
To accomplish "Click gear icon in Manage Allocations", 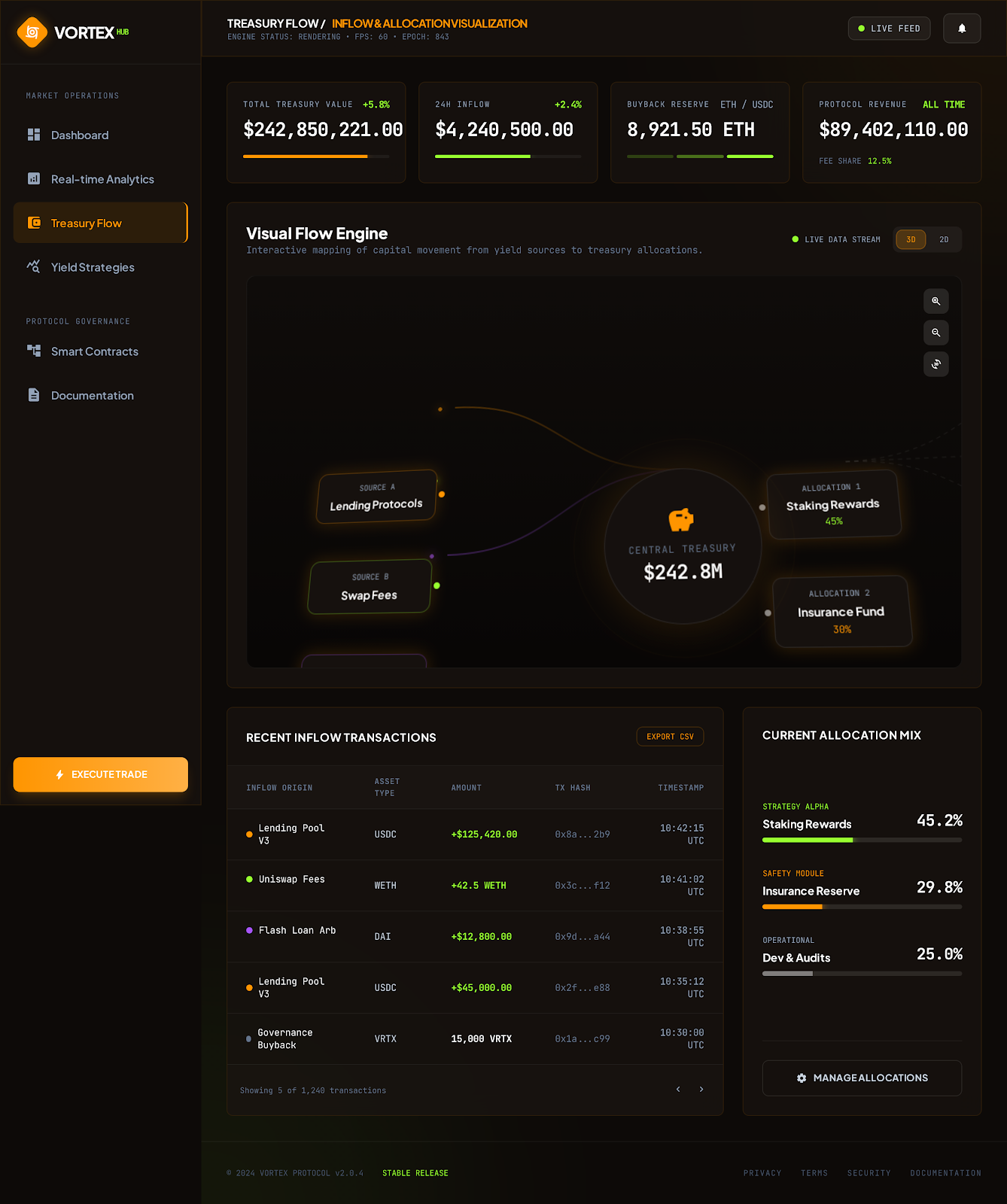I will click(x=802, y=1078).
